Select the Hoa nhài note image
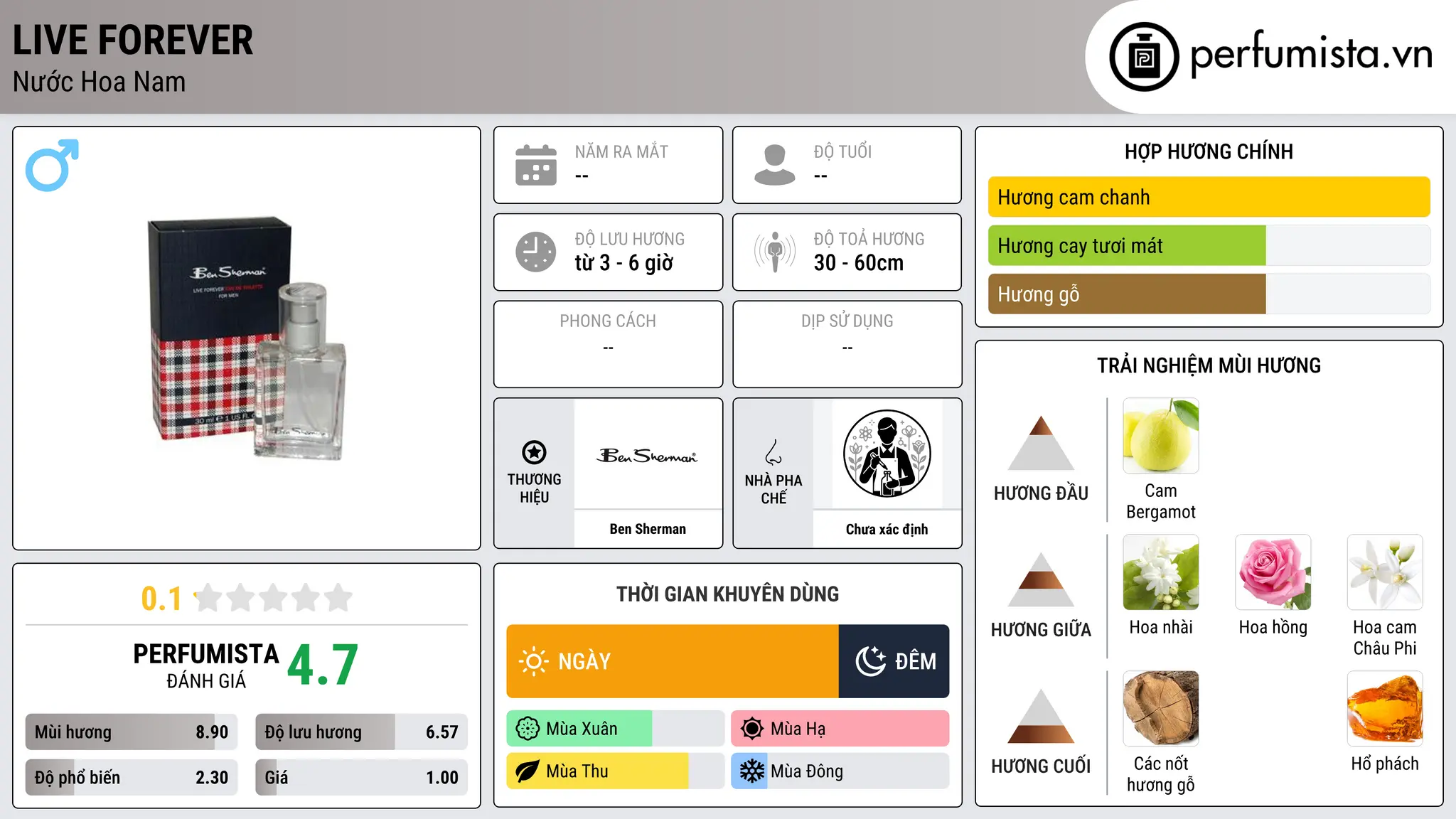Viewport: 1456px width, 819px height. (1161, 572)
